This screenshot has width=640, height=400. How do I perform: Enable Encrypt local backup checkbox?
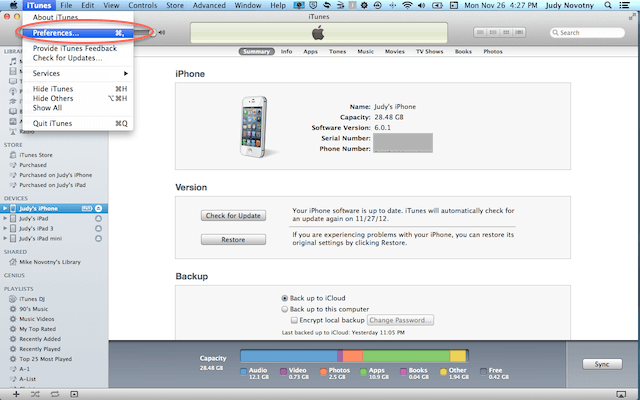click(x=294, y=320)
